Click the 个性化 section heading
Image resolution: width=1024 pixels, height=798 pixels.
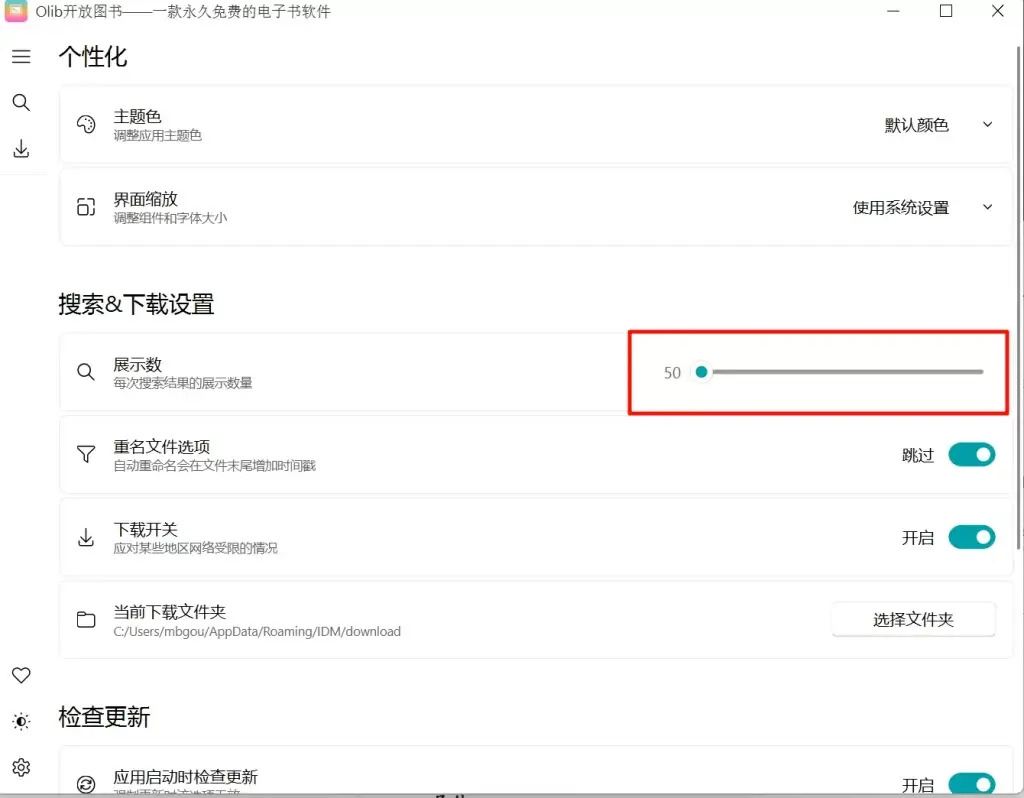tap(93, 57)
